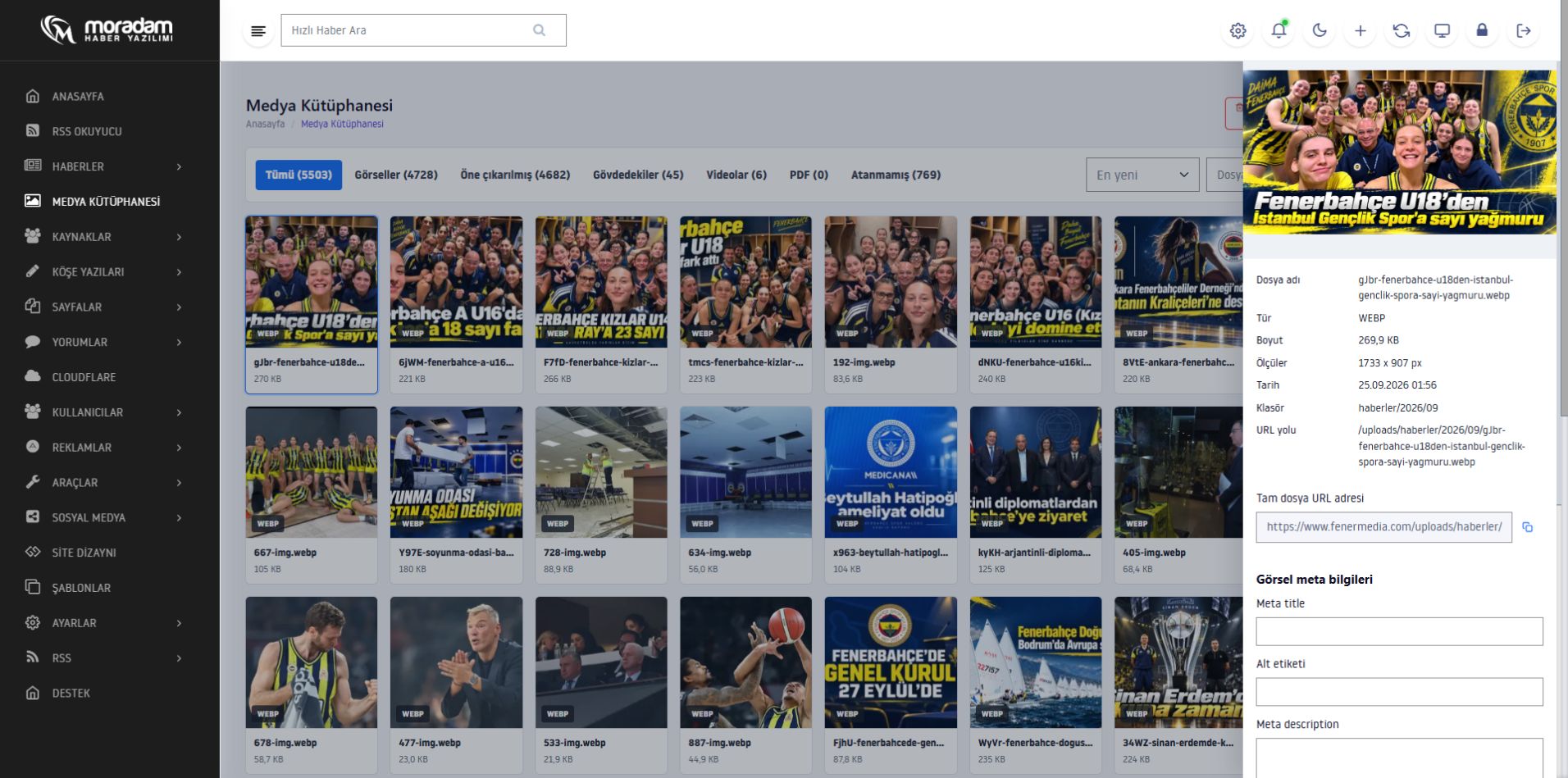Screen dimensions: 1568x778
Task: Click the Şablonlar templates icon
Action: pyautogui.click(x=33, y=587)
